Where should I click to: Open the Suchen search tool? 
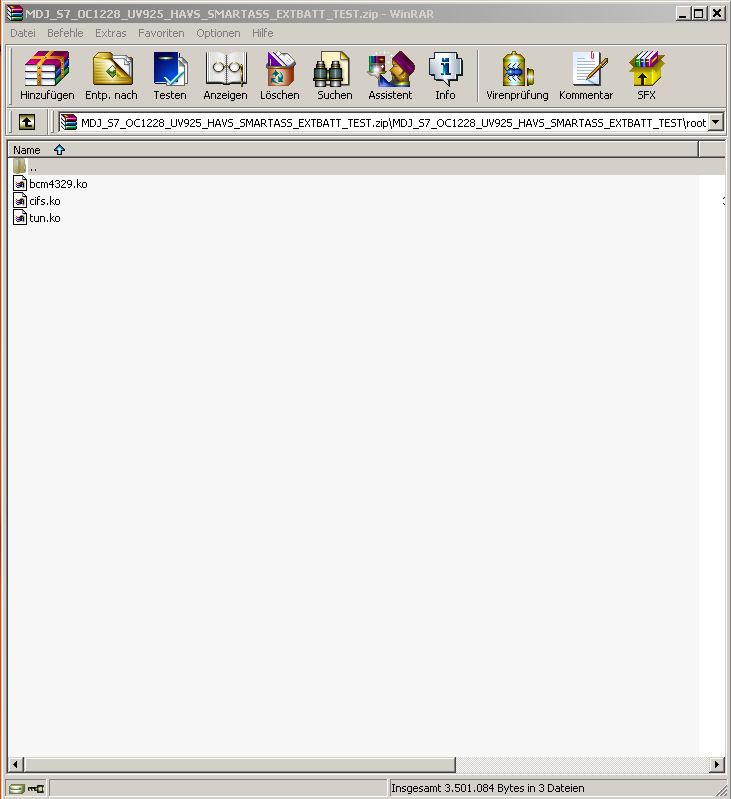point(331,69)
